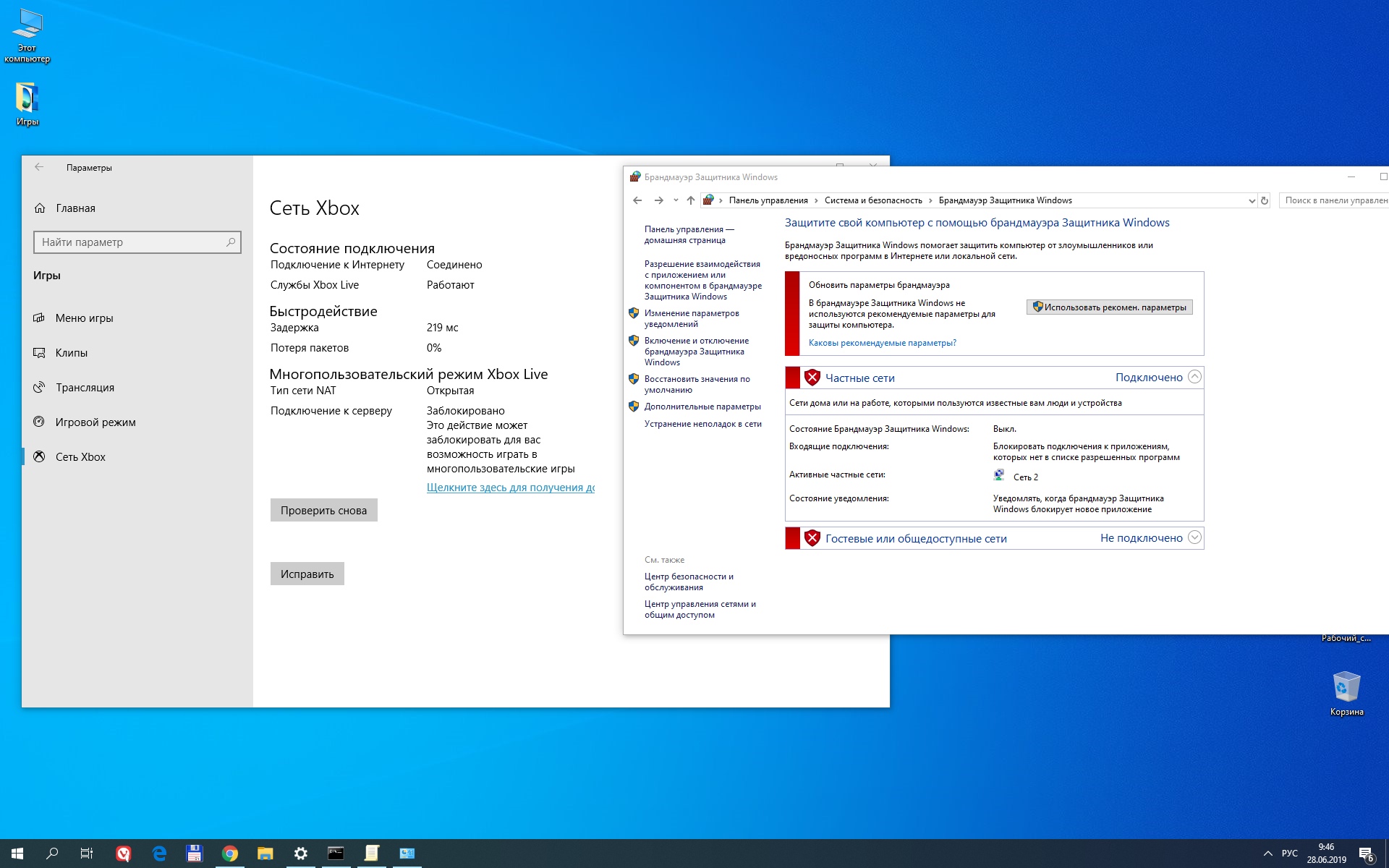The image size is (1389, 868).
Task: Click Проверить снова (Check Again) button
Action: (x=324, y=510)
